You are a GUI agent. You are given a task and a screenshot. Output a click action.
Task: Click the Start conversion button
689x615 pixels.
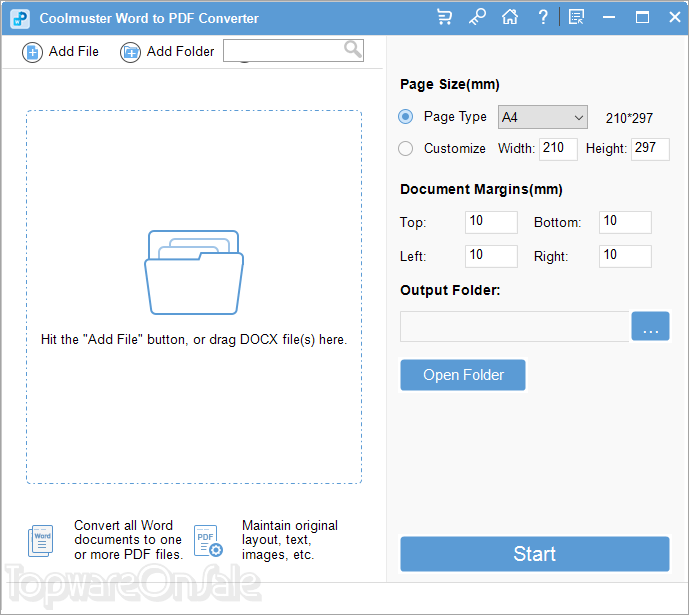click(535, 554)
